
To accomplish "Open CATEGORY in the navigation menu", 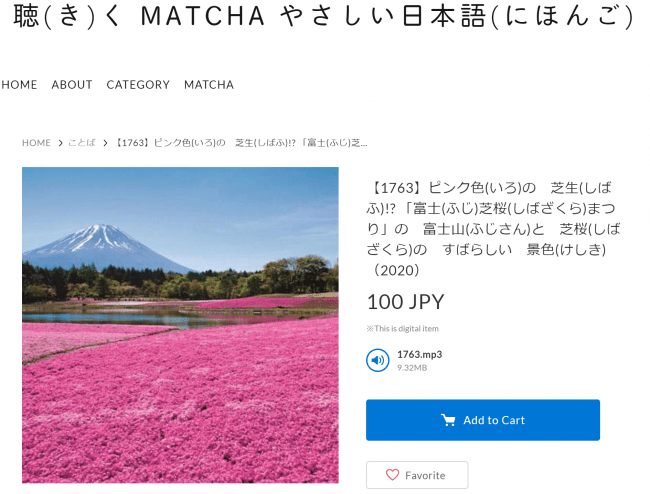I will (x=138, y=85).
